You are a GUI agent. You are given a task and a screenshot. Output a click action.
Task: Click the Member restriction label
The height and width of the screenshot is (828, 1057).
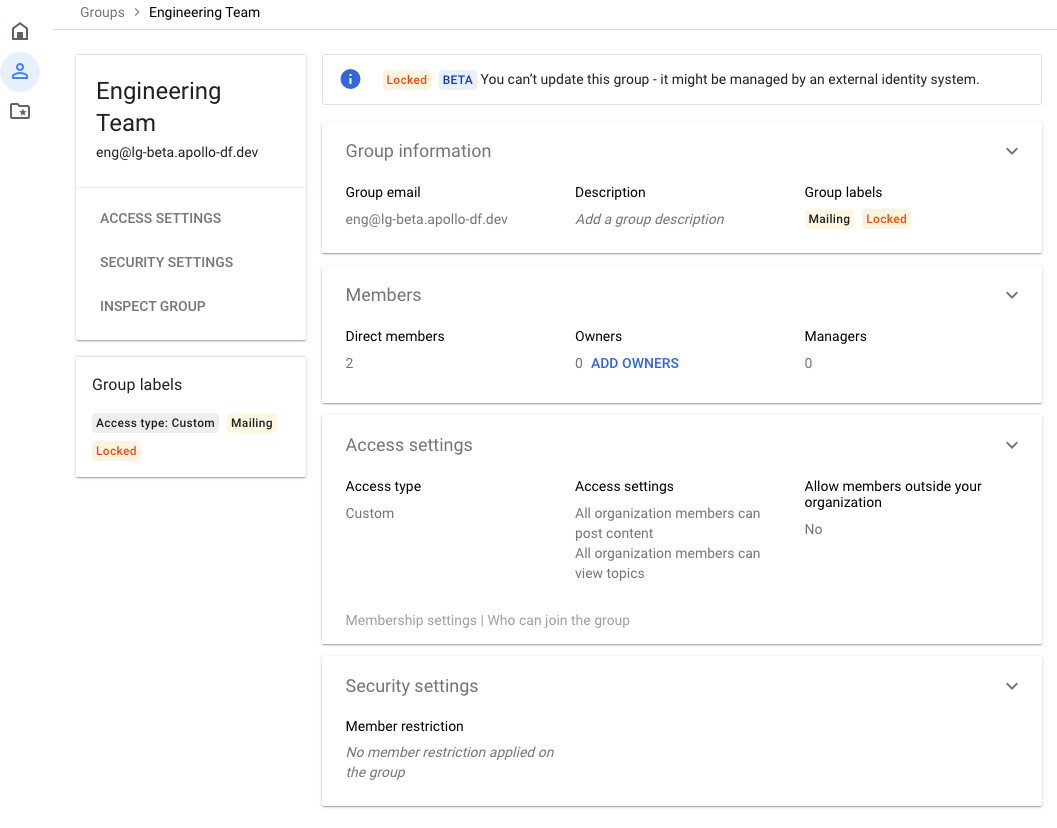(x=404, y=726)
